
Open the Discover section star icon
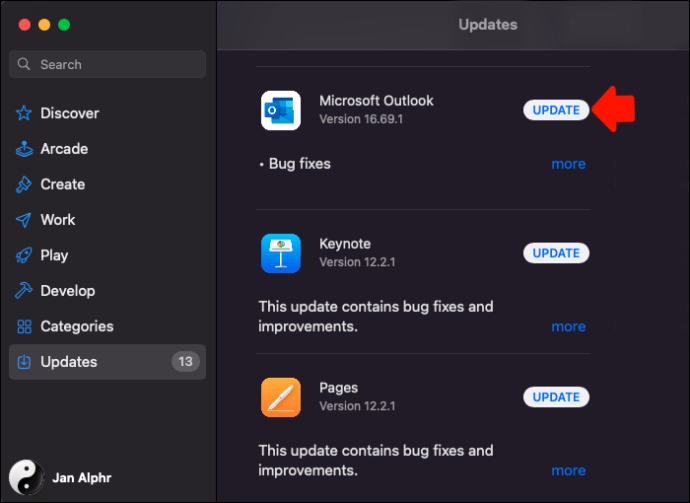coord(24,113)
